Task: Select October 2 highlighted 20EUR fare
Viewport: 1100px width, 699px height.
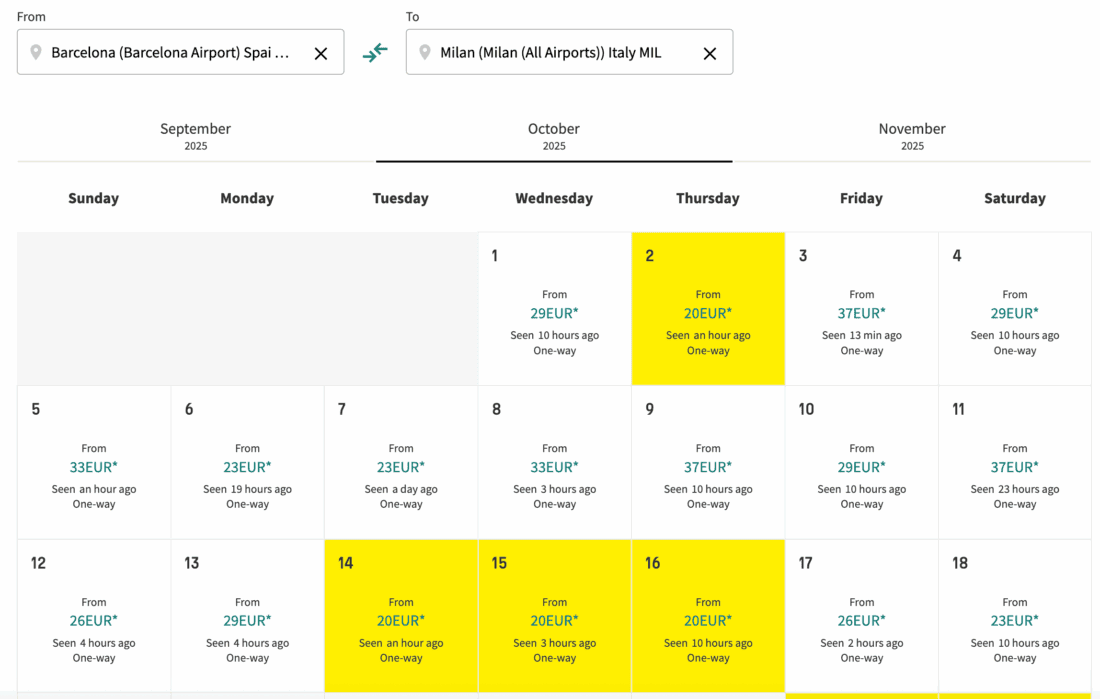Action: coord(708,313)
